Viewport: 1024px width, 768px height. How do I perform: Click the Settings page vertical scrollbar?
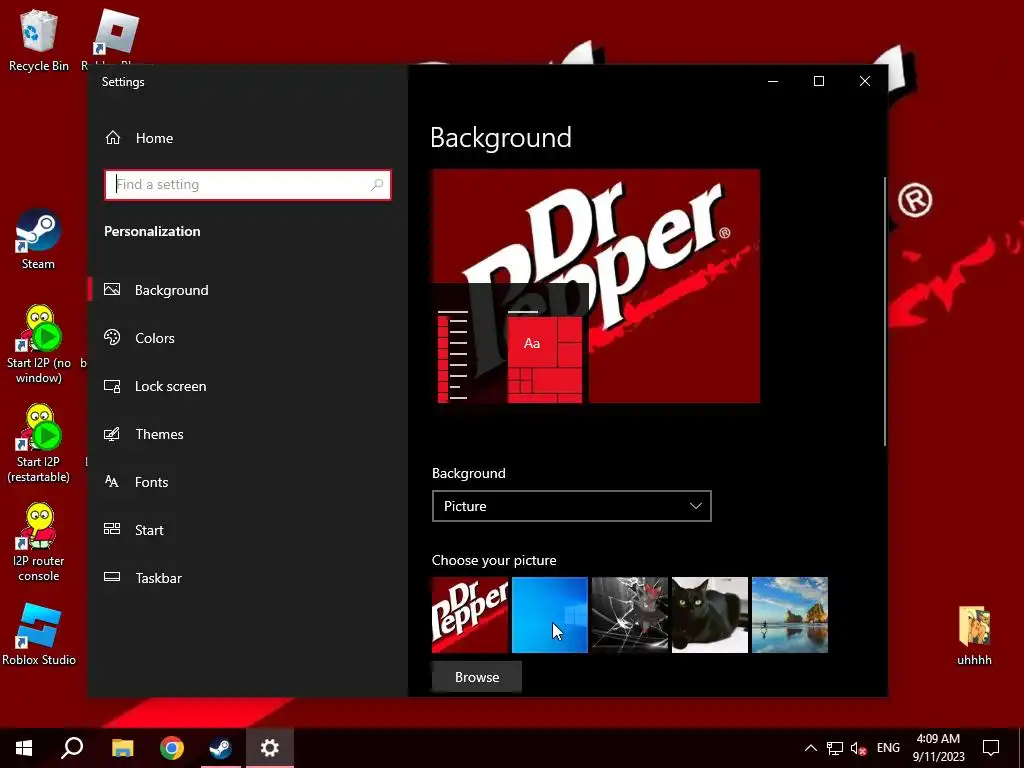pos(885,311)
